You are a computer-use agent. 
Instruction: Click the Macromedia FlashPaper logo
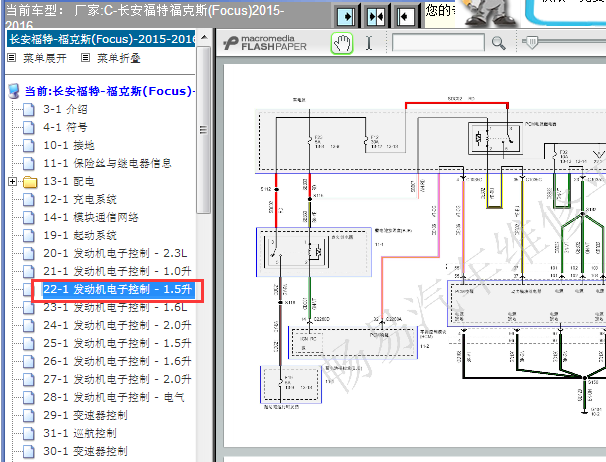265,43
